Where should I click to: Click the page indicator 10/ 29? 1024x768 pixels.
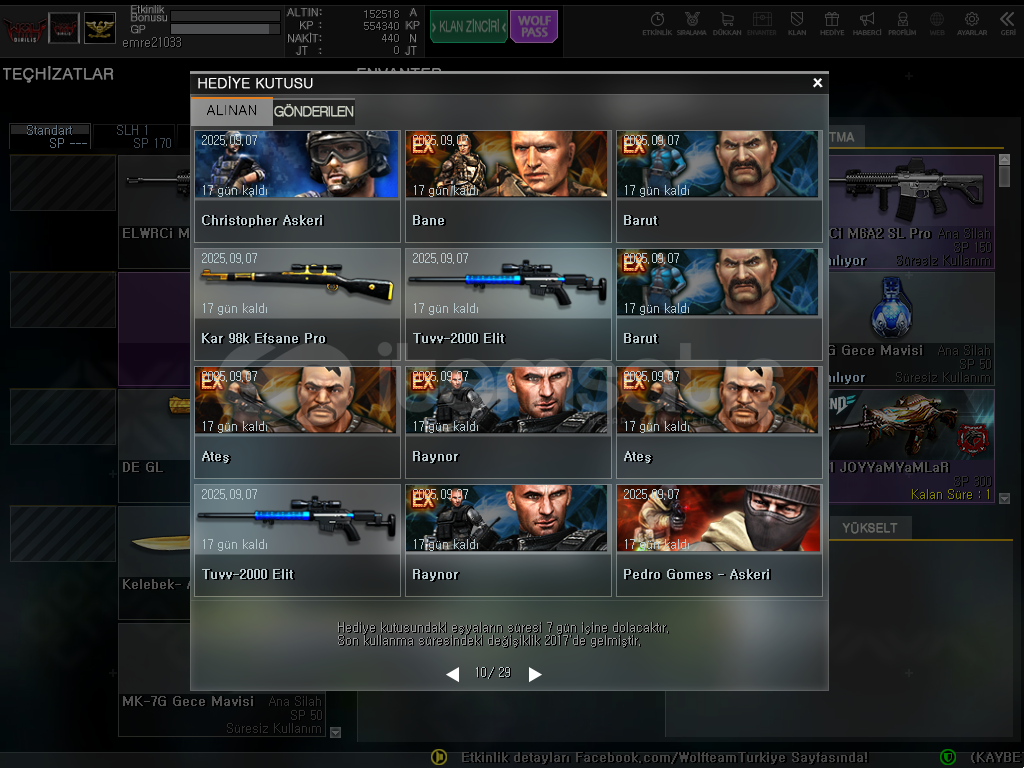(x=493, y=673)
